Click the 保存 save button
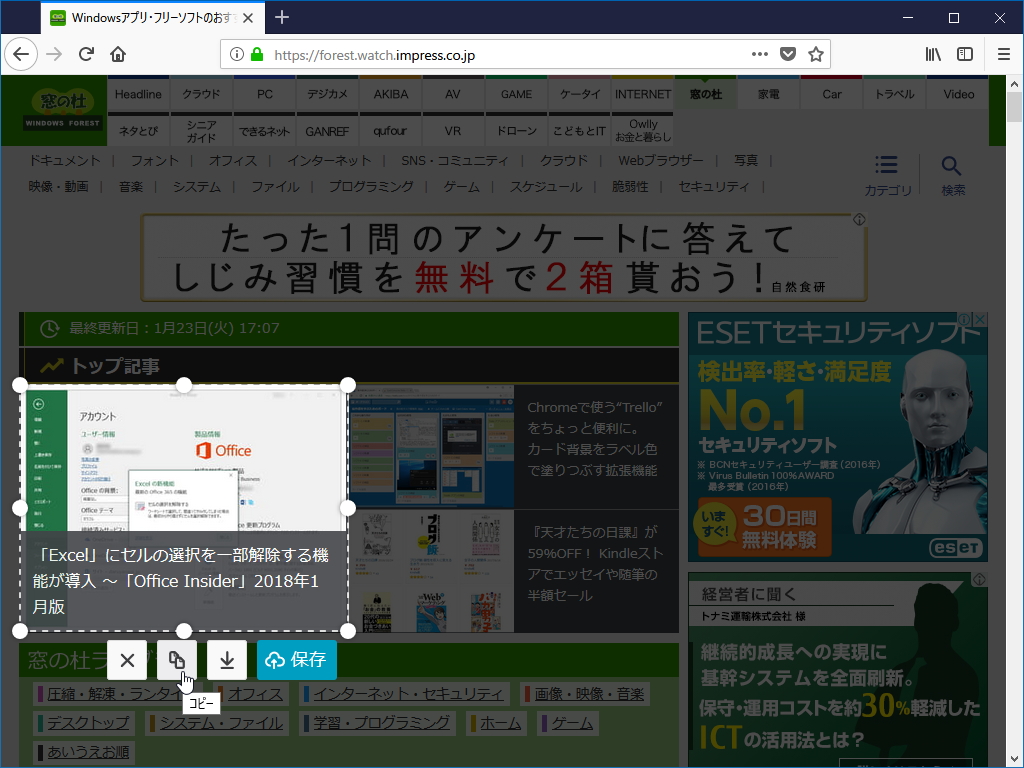This screenshot has width=1024, height=768. 296,660
